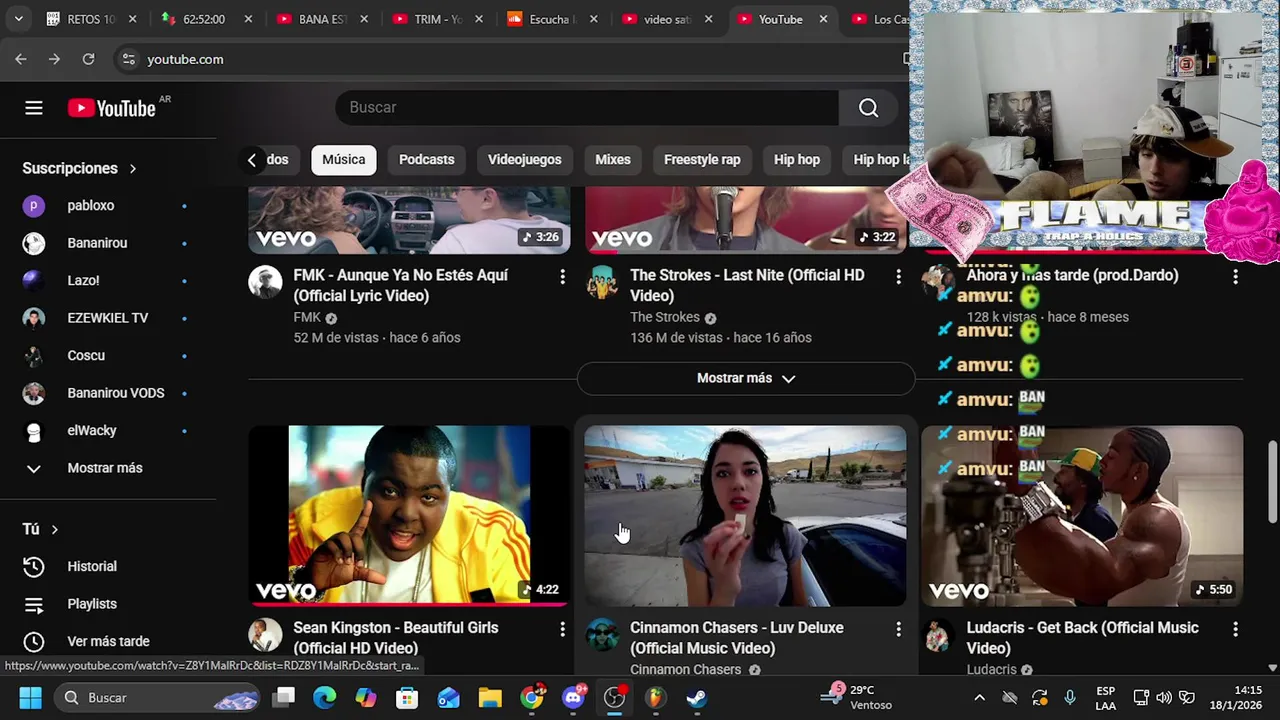This screenshot has width=1280, height=720.
Task: Switch to the TRIM YouTube tab
Action: 436,19
